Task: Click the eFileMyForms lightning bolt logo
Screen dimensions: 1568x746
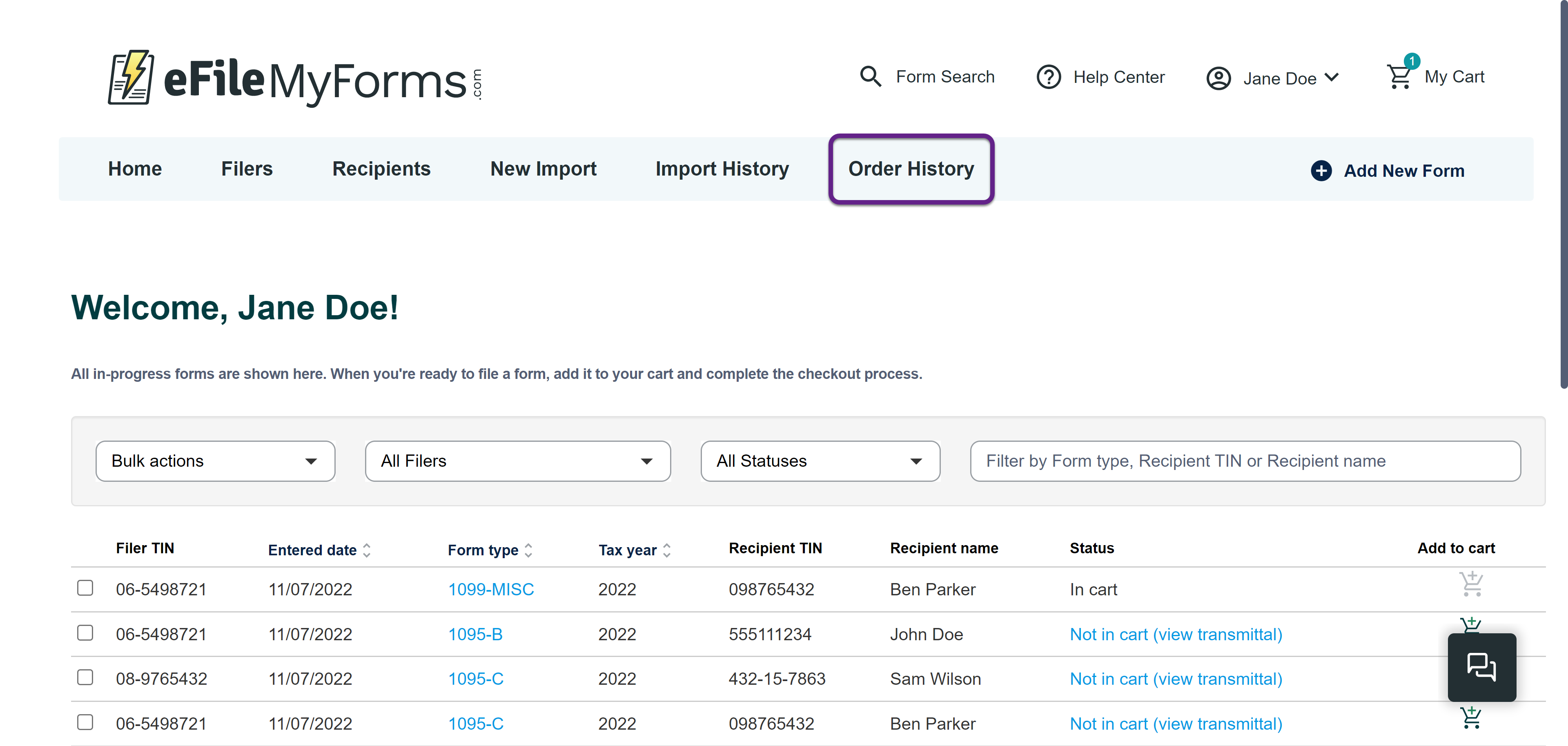Action: tap(130, 77)
